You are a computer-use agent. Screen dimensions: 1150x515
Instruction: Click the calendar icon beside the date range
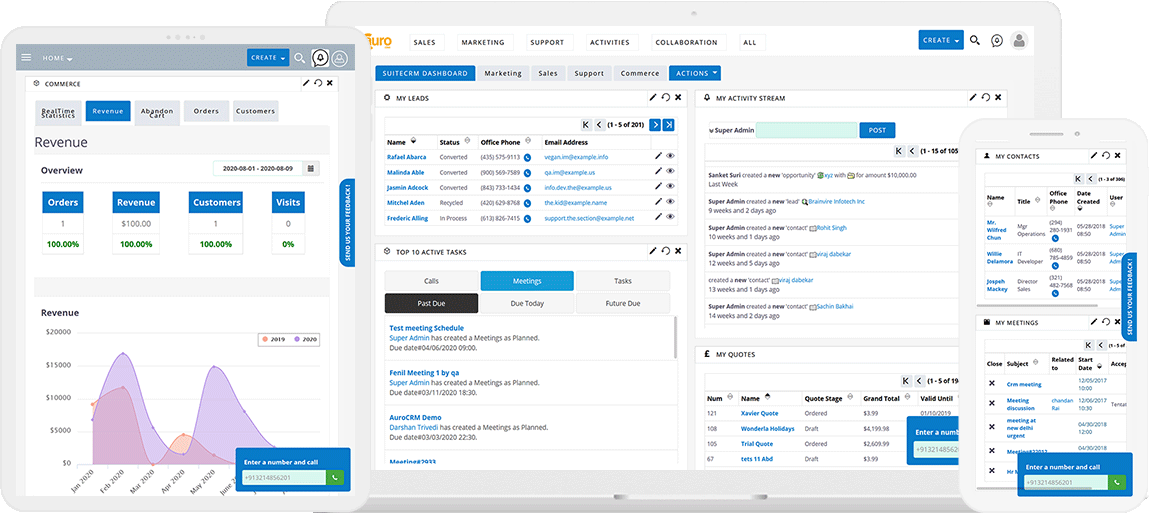point(311,169)
